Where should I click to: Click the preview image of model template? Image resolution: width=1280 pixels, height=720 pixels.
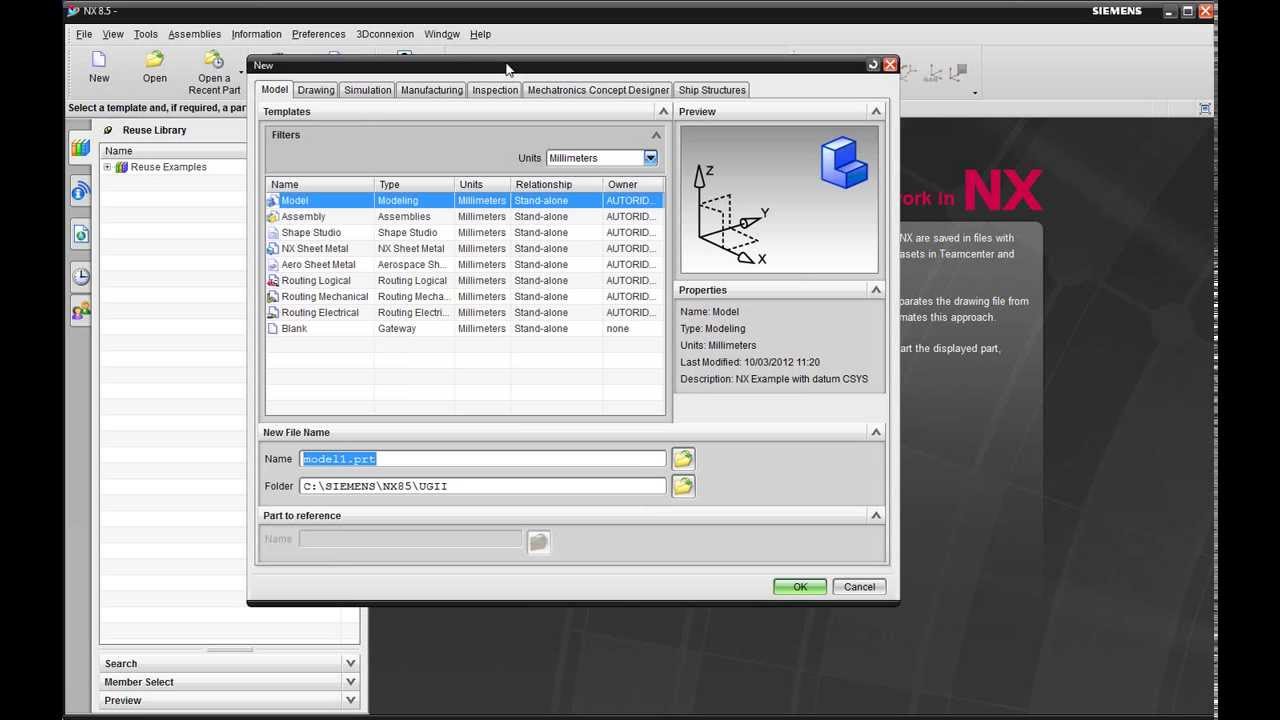point(779,199)
